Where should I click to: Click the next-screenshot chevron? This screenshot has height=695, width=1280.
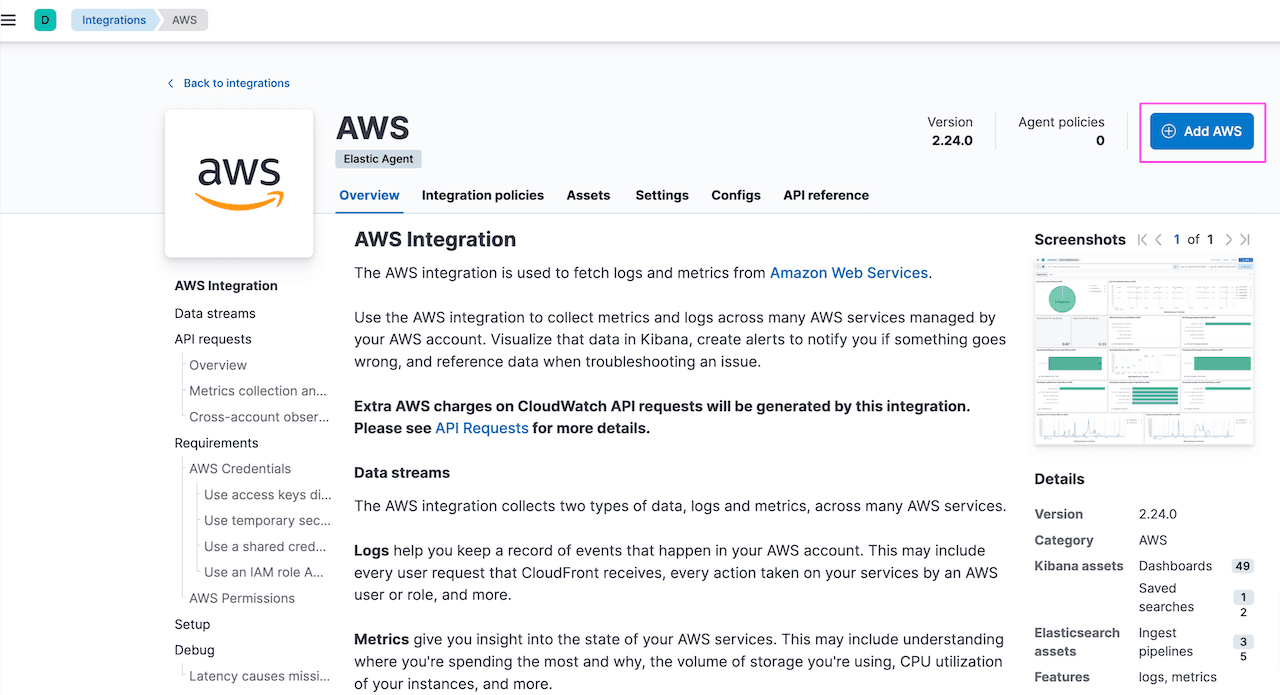click(1228, 239)
